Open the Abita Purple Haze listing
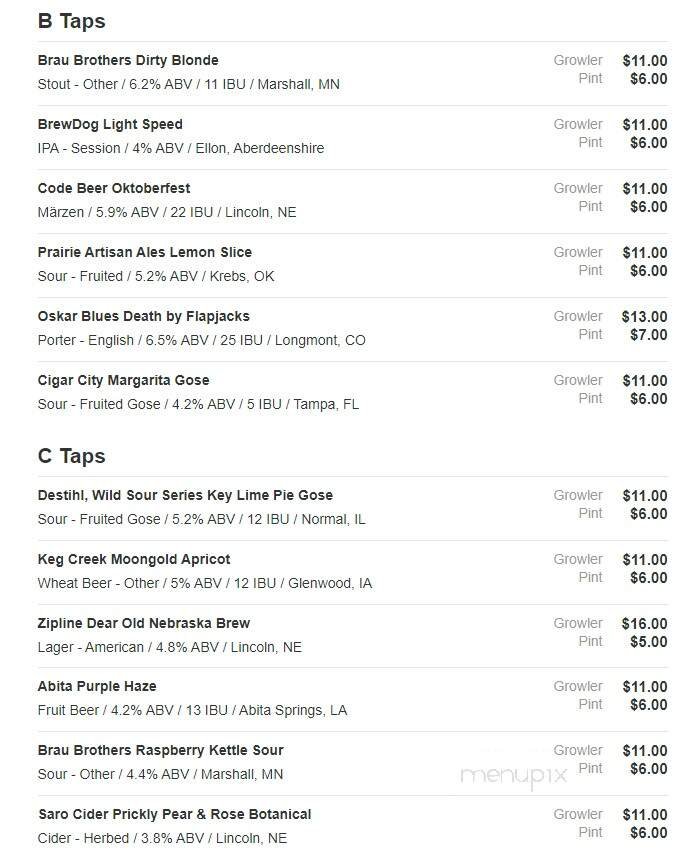The image size is (693, 858). click(x=97, y=687)
